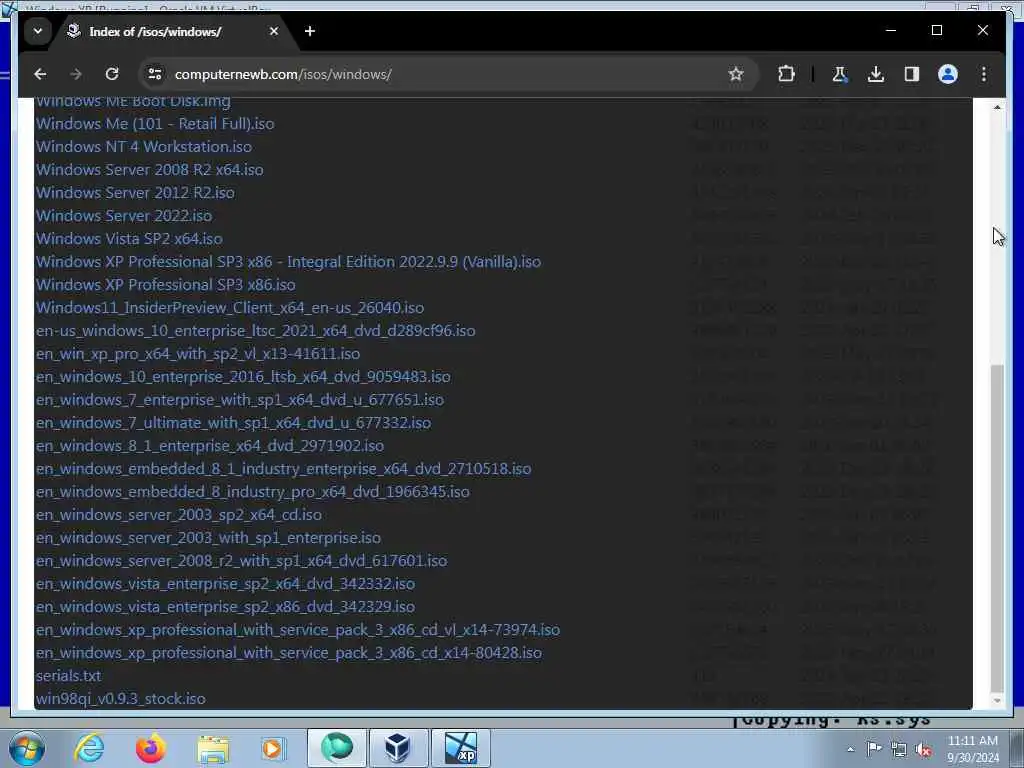Click the scrollbar down arrow
This screenshot has width=1024, height=768.
coord(997,701)
